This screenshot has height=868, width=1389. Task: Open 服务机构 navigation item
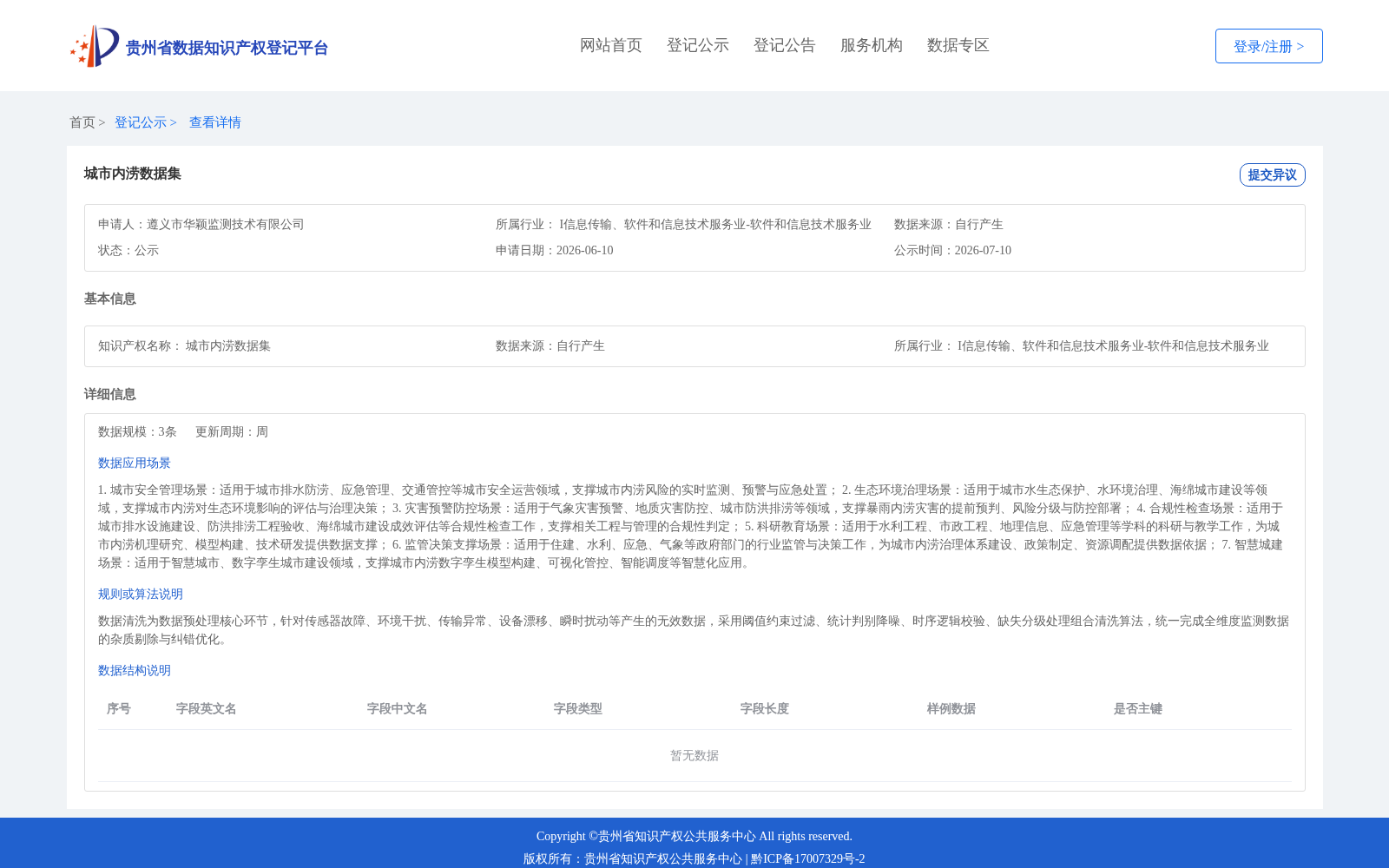[x=872, y=45]
